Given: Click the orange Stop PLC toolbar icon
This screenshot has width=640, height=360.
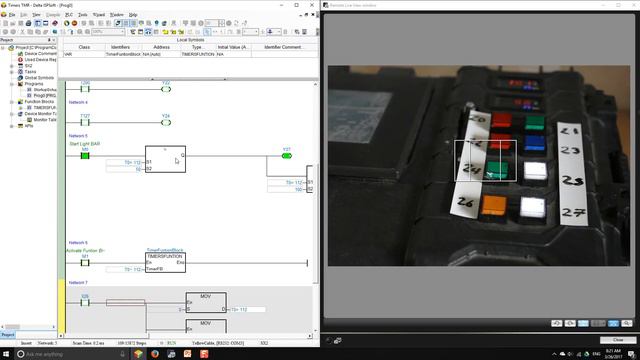Looking at the screenshot, I should (x=74, y=23).
